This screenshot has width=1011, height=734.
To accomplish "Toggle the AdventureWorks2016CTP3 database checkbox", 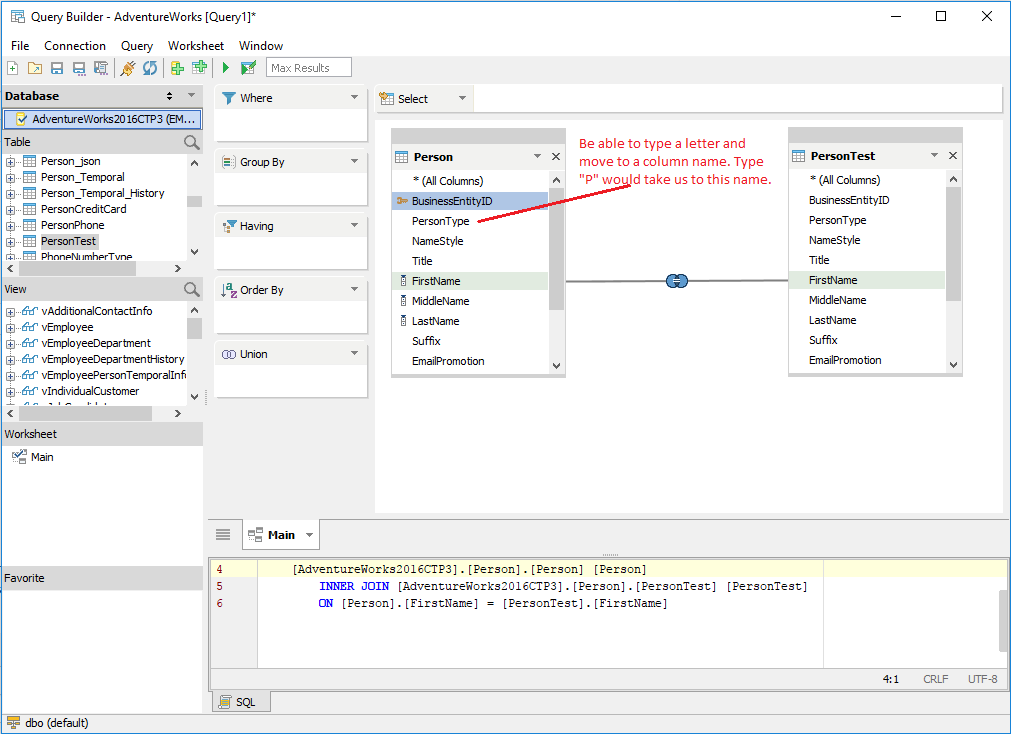I will tap(22, 119).
